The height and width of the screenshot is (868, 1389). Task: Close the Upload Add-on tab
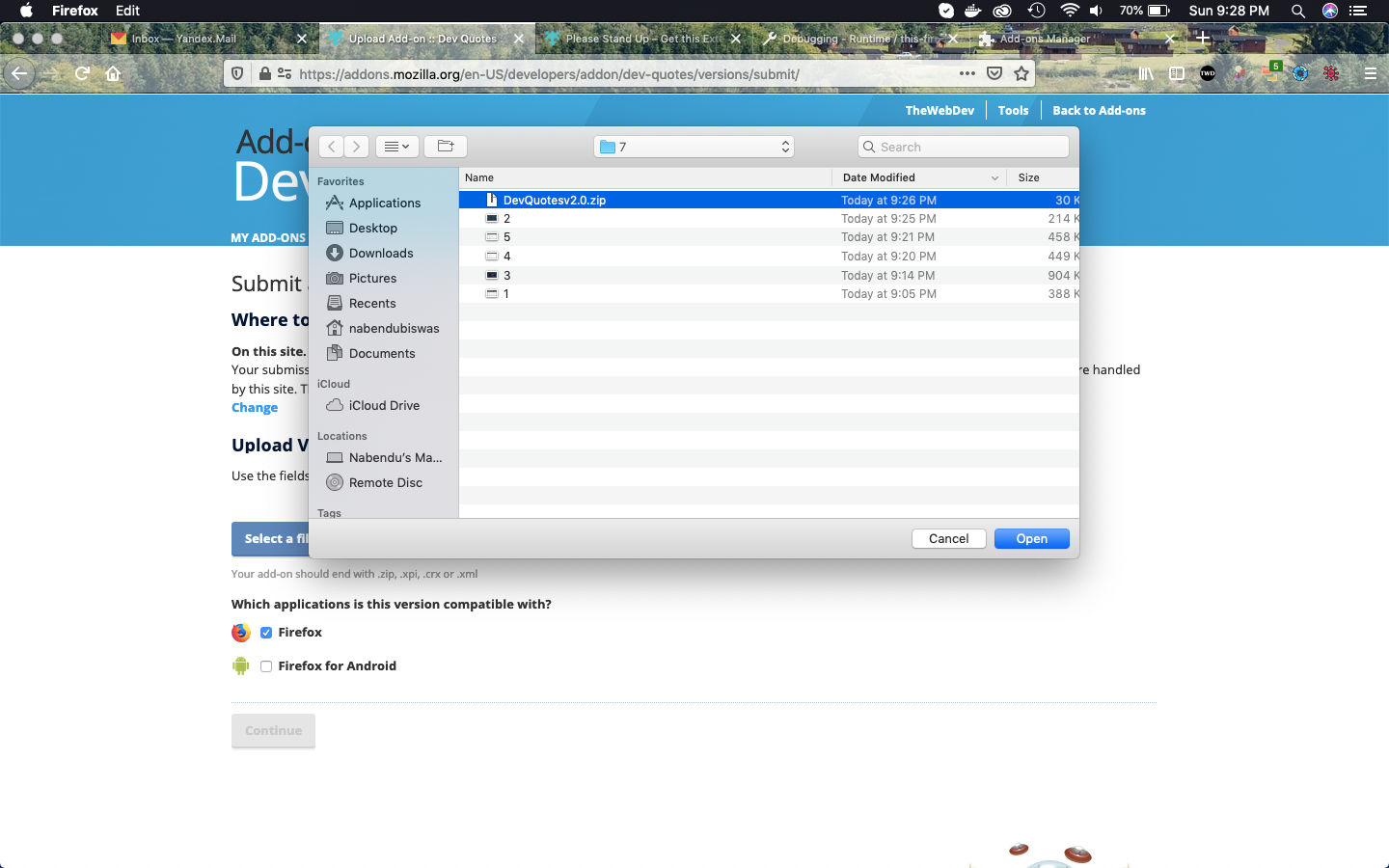coord(519,39)
